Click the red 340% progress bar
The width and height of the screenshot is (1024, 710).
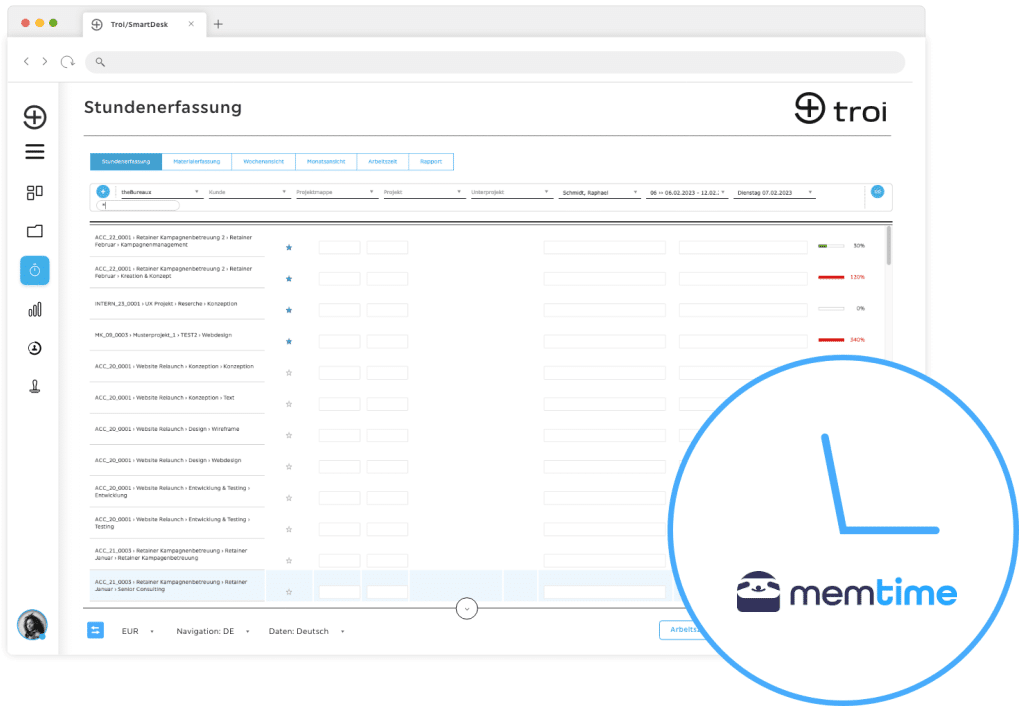[x=831, y=340]
